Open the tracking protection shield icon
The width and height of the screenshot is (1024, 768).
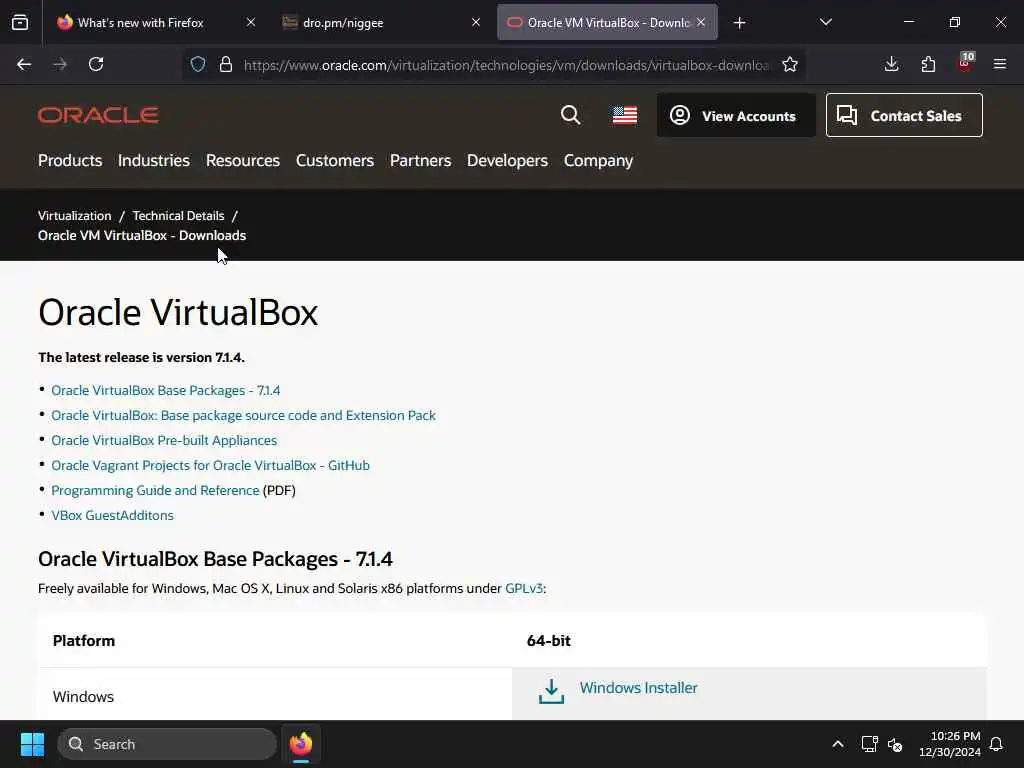198,64
